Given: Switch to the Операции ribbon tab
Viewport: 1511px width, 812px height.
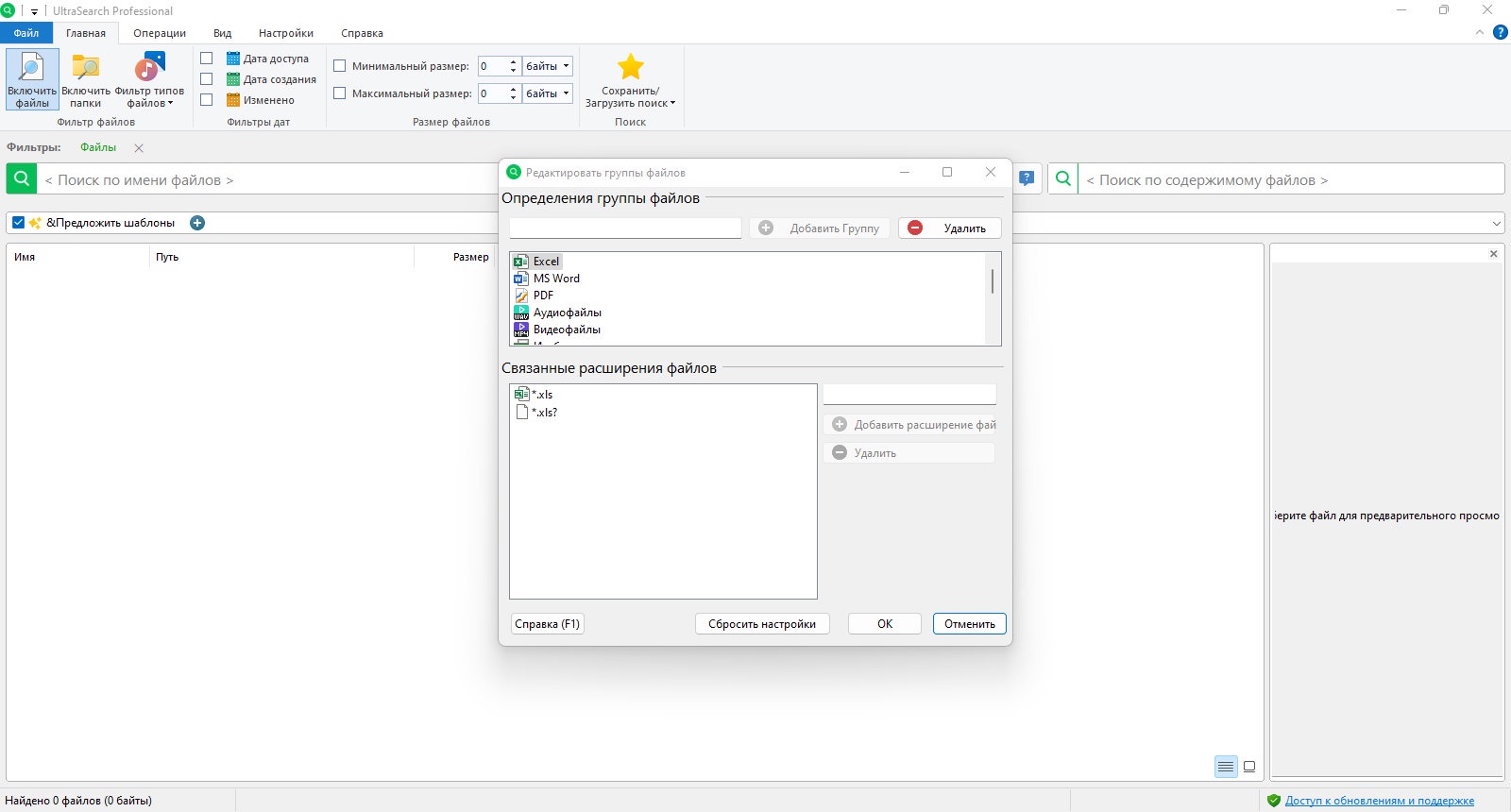Looking at the screenshot, I should point(160,33).
